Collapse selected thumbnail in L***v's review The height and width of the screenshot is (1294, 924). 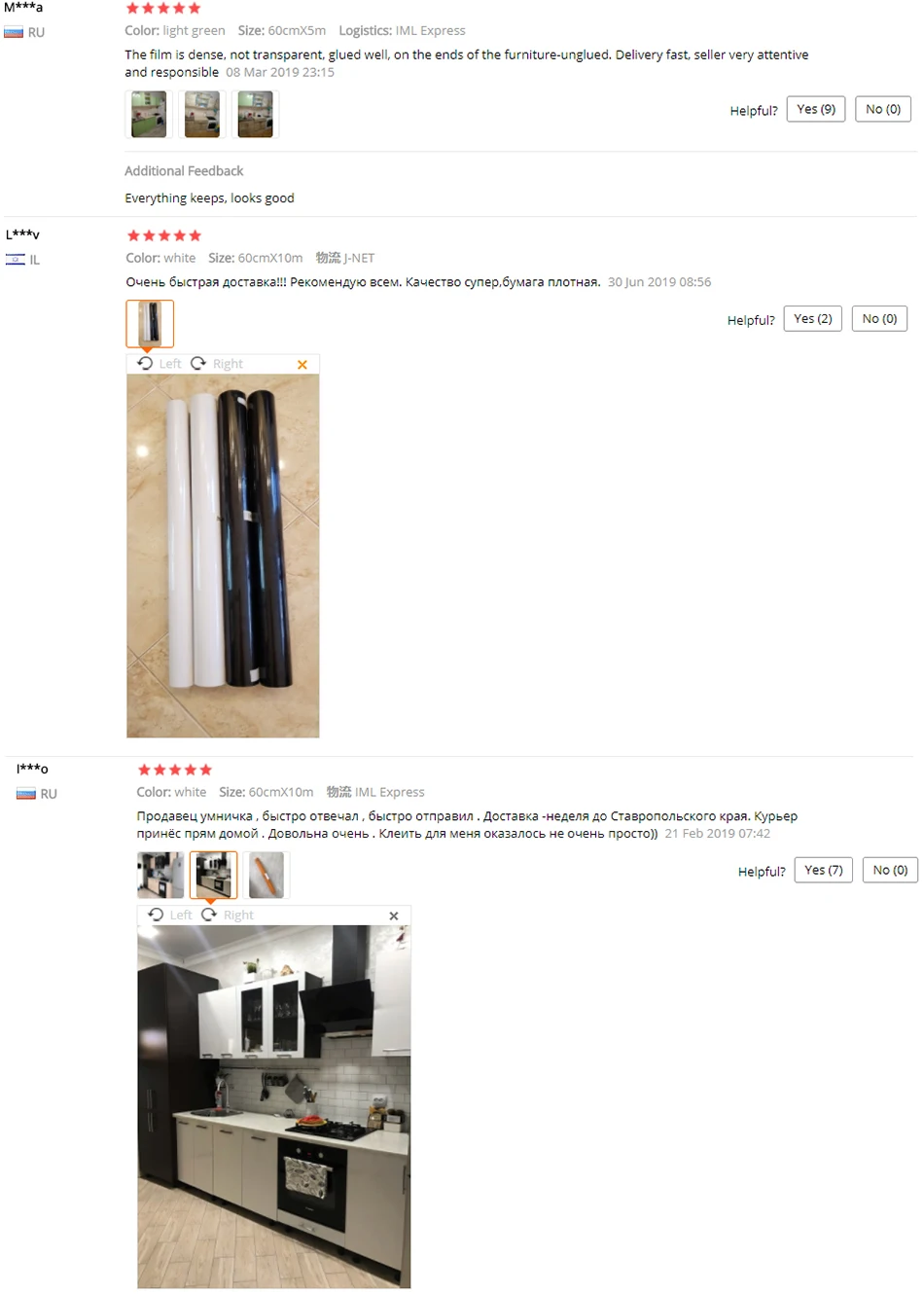pyautogui.click(x=150, y=323)
